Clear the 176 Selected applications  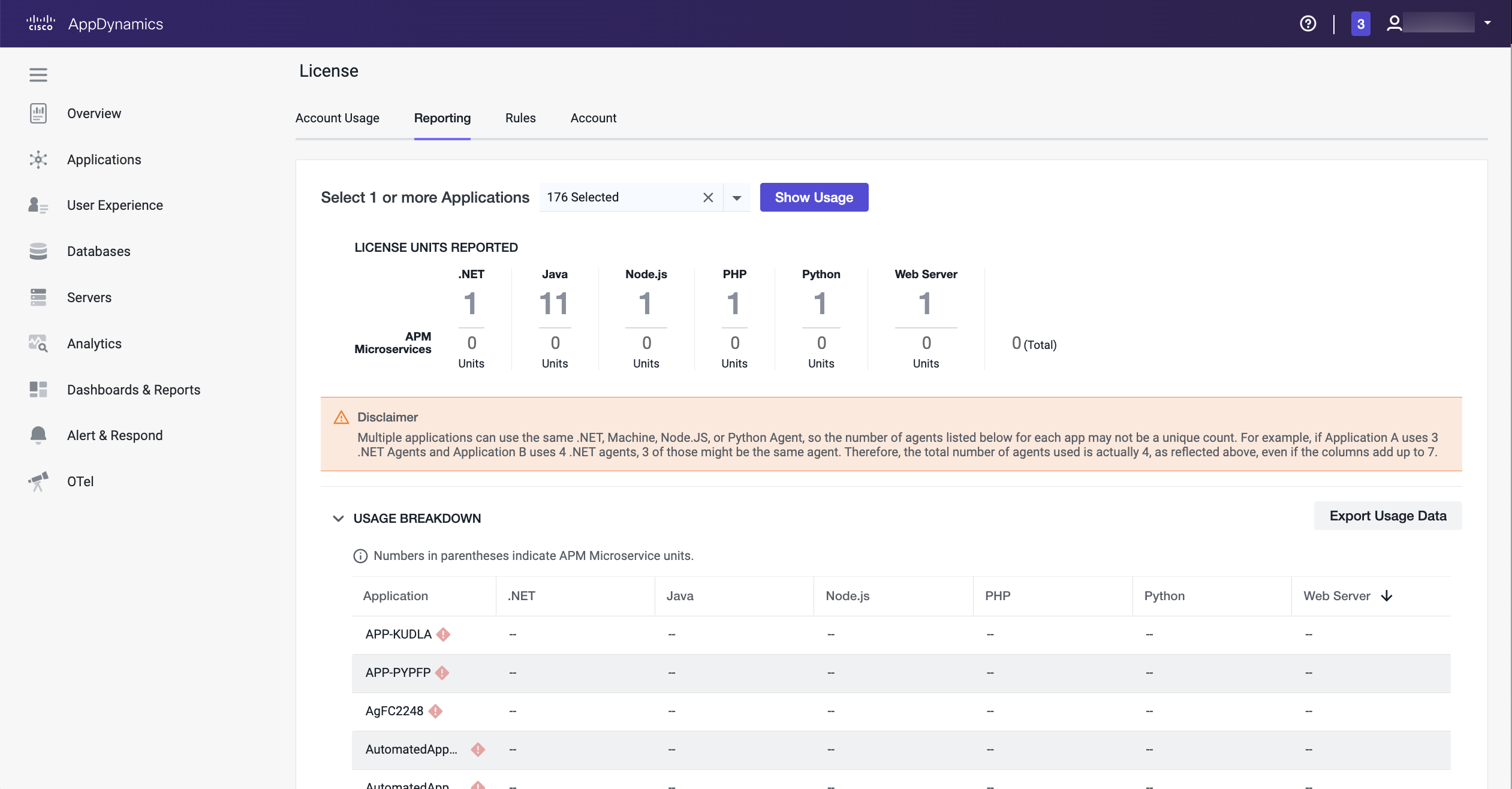(708, 197)
